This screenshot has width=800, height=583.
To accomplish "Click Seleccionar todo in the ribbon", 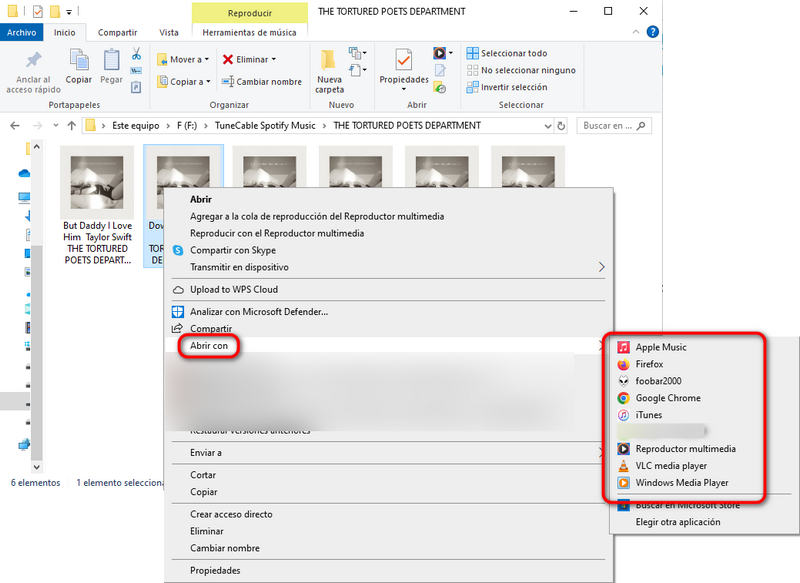I will coord(513,53).
